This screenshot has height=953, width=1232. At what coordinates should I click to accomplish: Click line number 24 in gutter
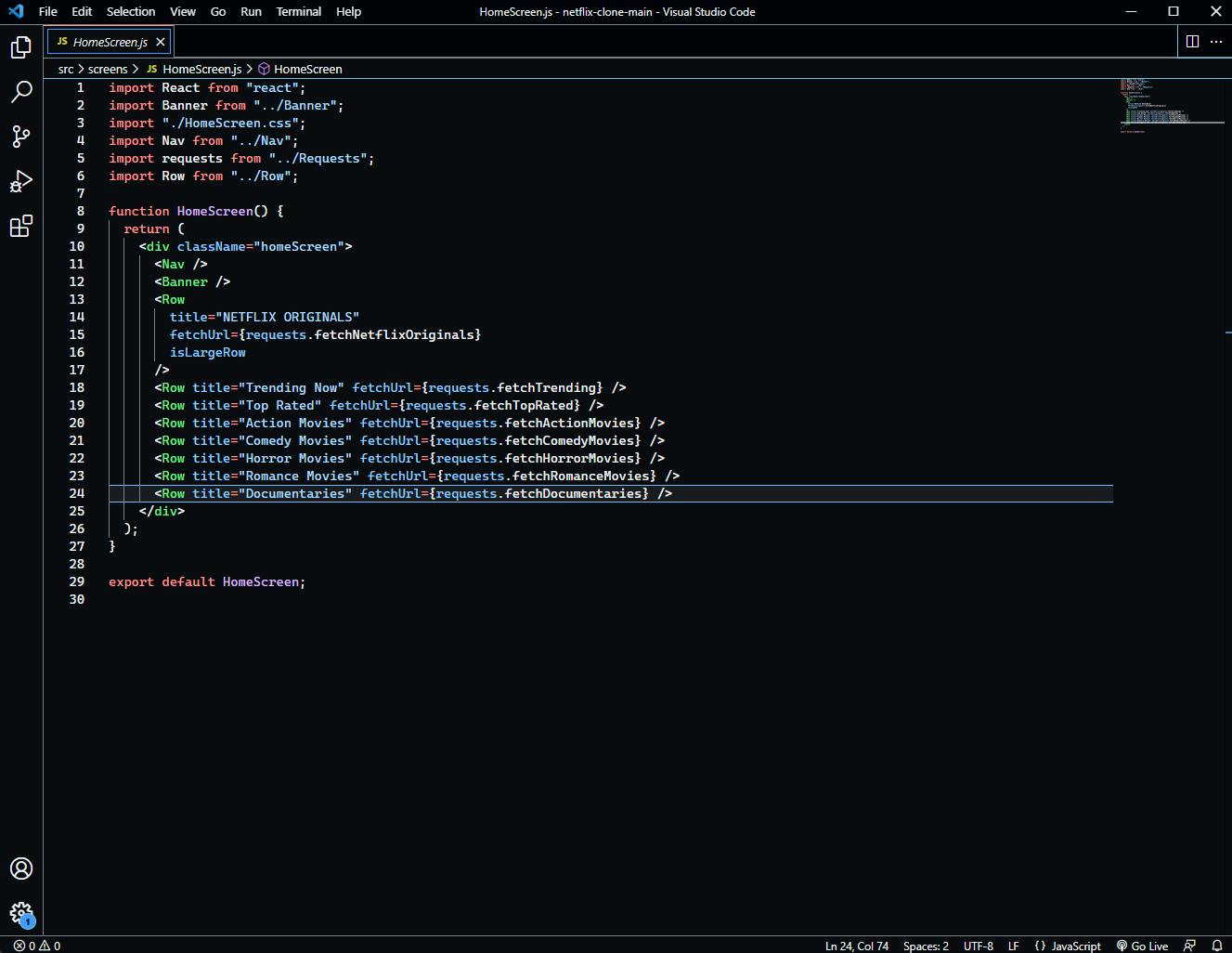pyautogui.click(x=77, y=493)
